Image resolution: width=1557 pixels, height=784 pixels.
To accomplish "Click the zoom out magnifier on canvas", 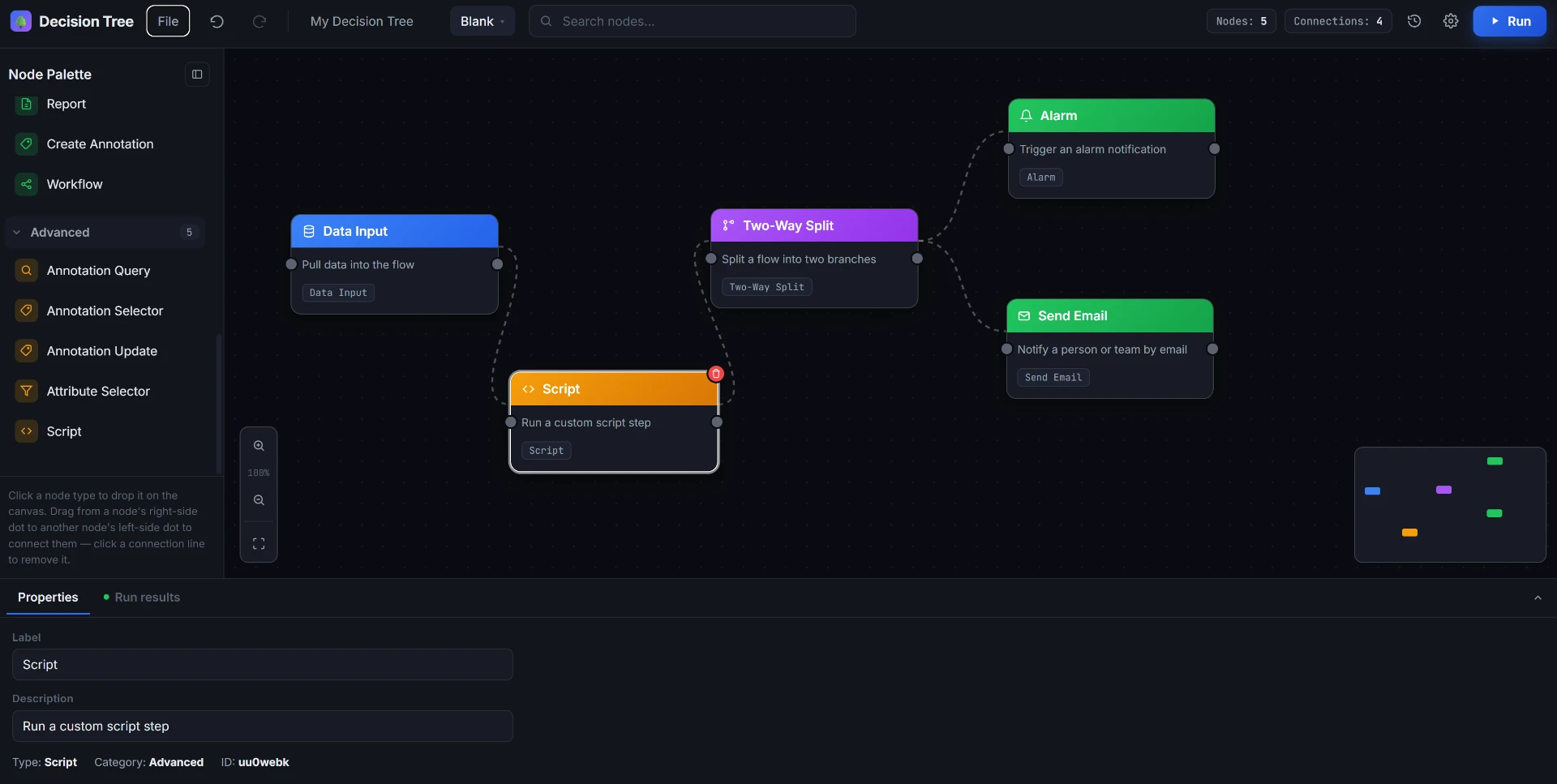I will point(259,500).
